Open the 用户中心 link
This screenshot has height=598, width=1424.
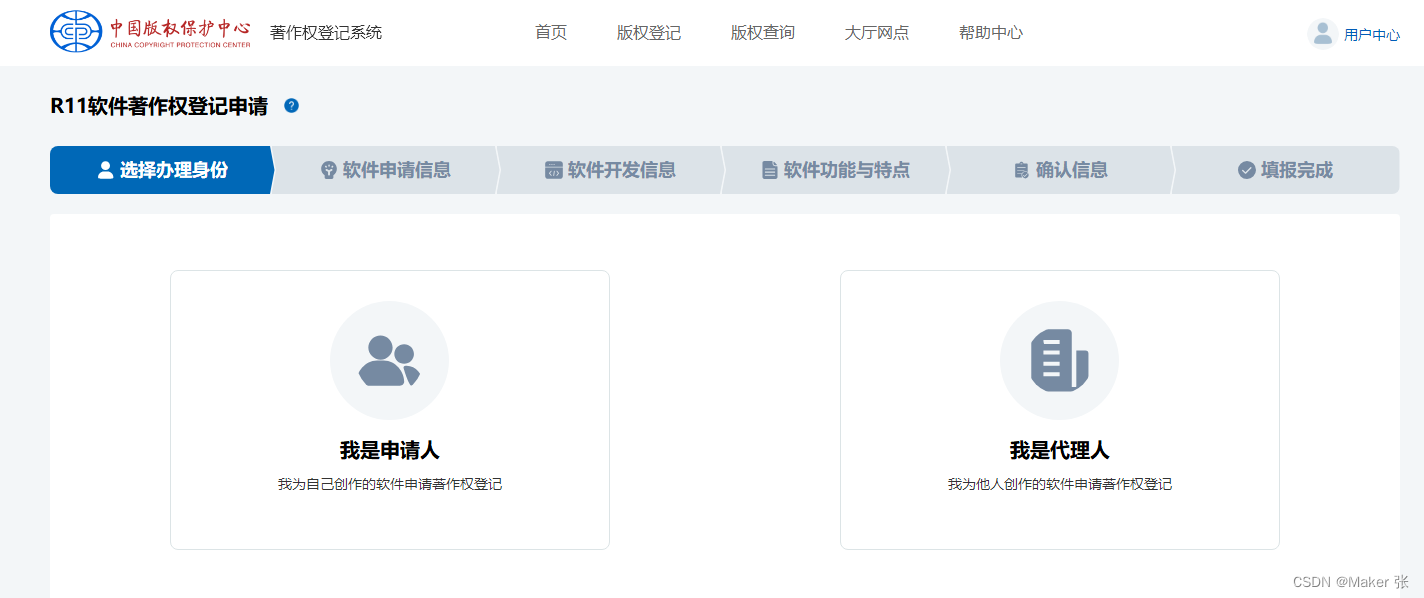1371,35
